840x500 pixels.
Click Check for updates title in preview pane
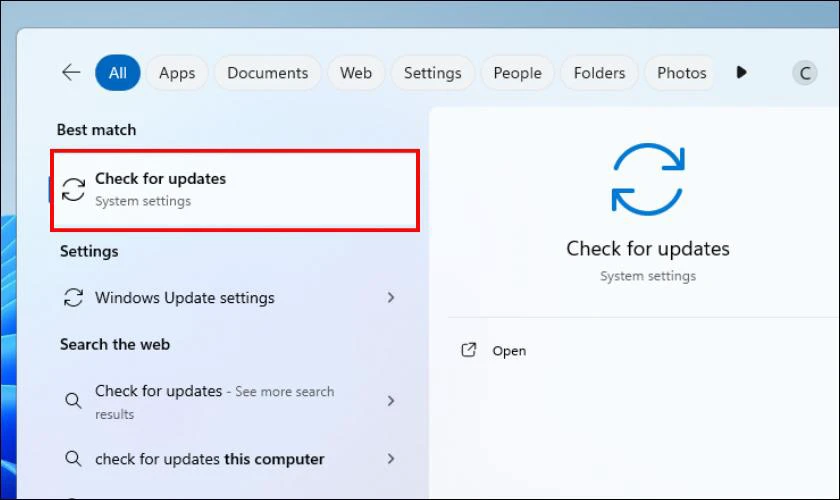point(648,249)
